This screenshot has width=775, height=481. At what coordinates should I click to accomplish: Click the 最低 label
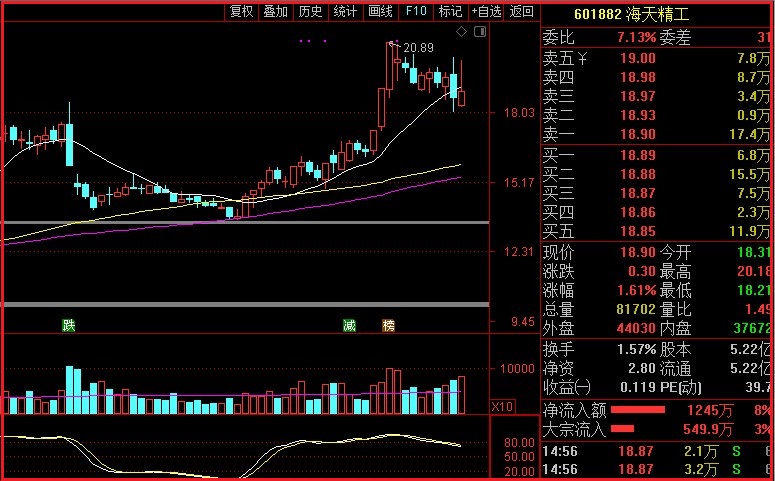(675, 290)
